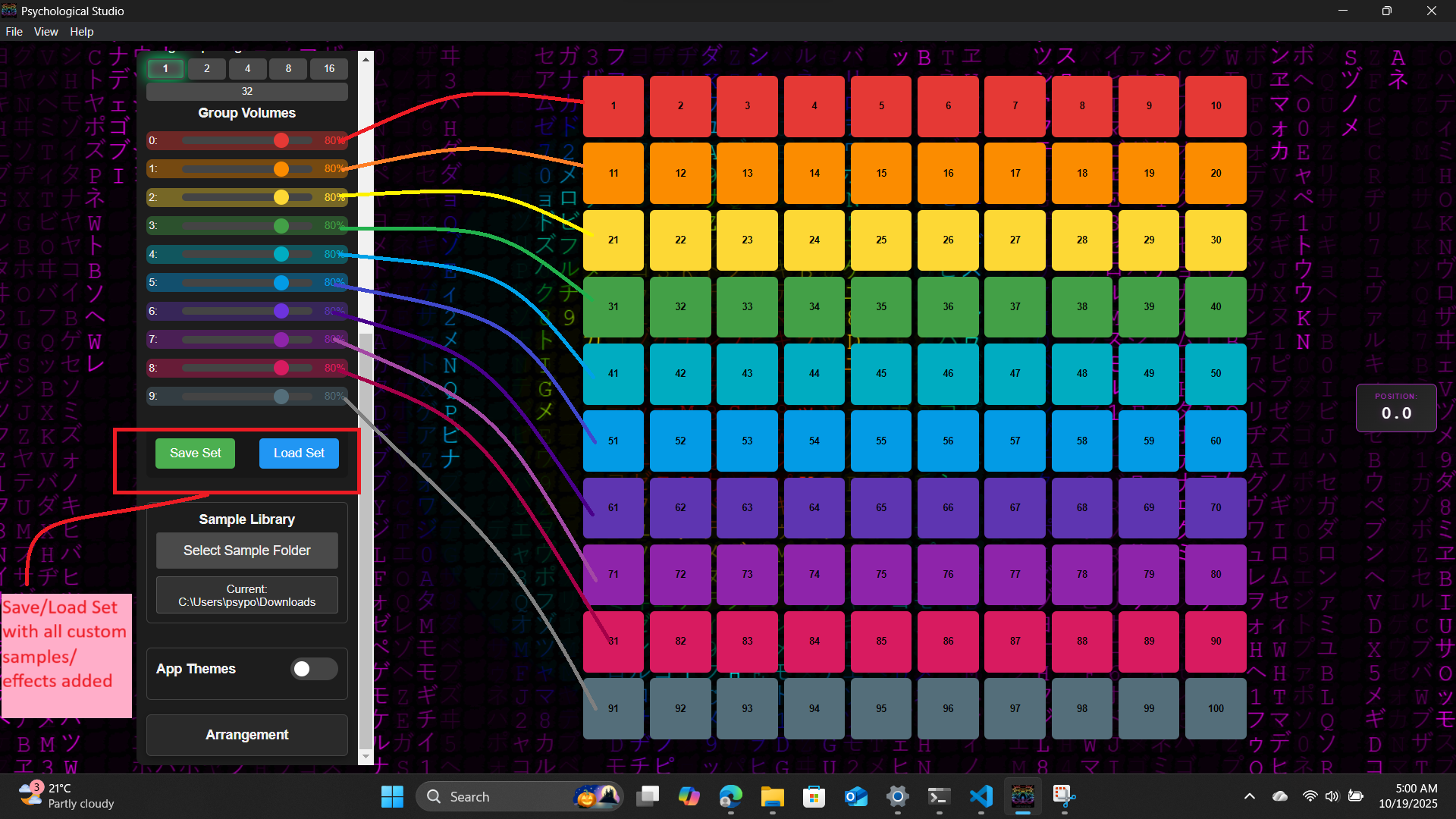This screenshot has height=819, width=1456.
Task: Trigger orange pad 17
Action: pyautogui.click(x=1015, y=173)
